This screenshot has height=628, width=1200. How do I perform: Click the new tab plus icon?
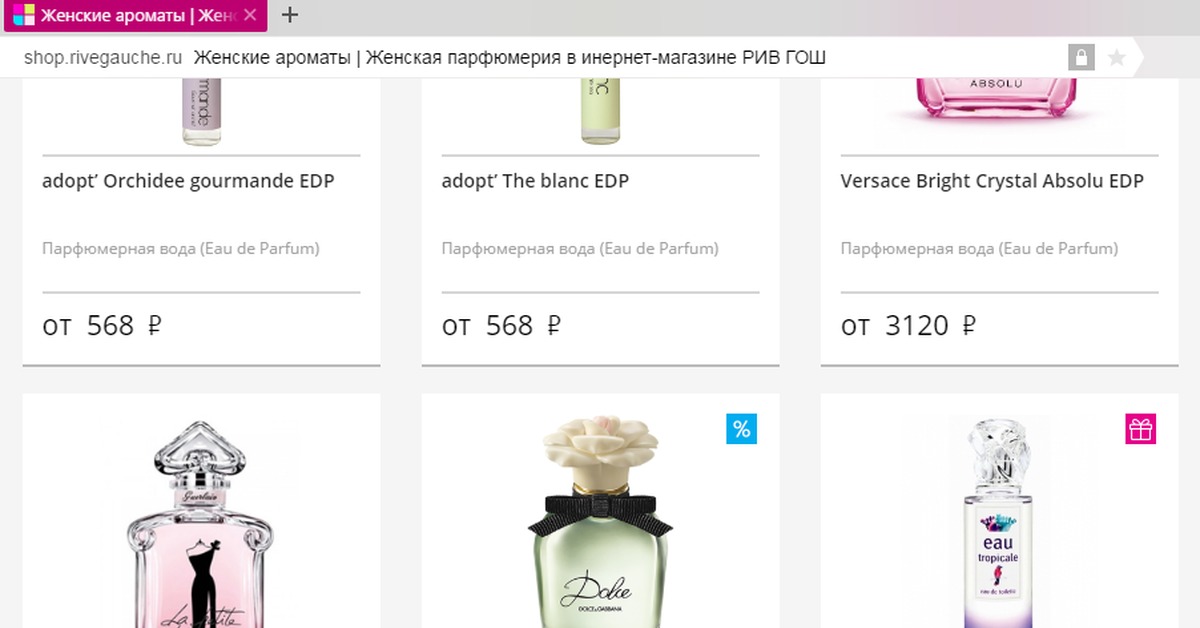coord(290,15)
